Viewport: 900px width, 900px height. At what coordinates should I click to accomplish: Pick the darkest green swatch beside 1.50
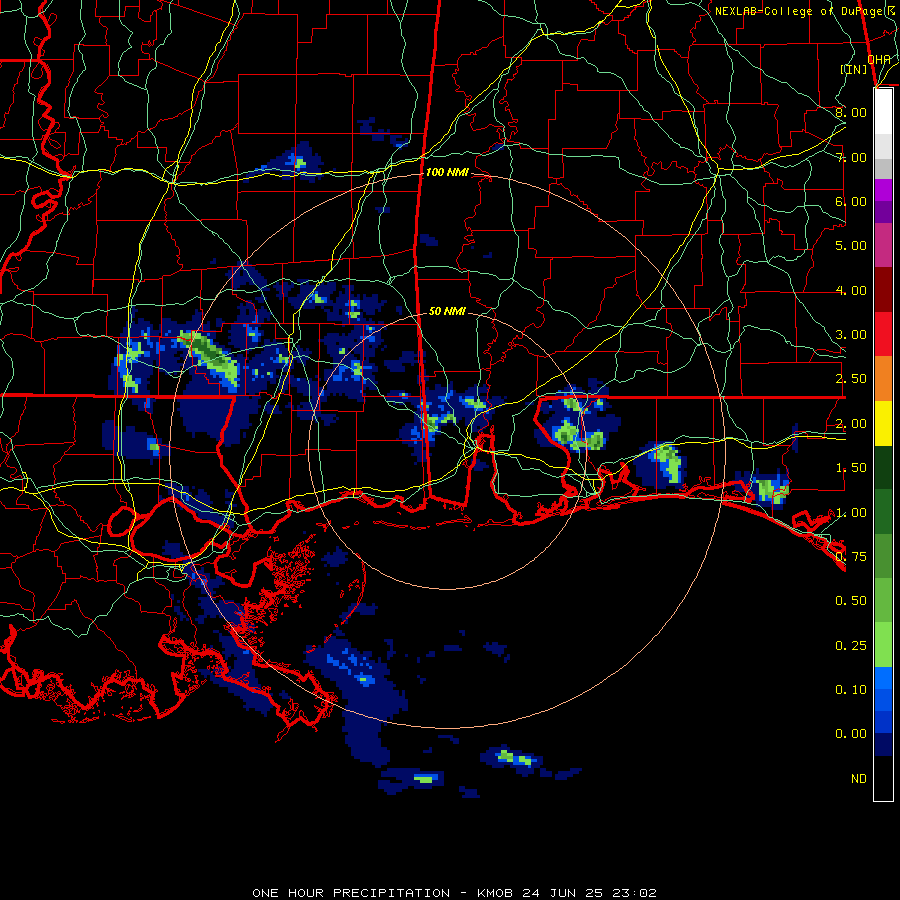click(x=883, y=468)
